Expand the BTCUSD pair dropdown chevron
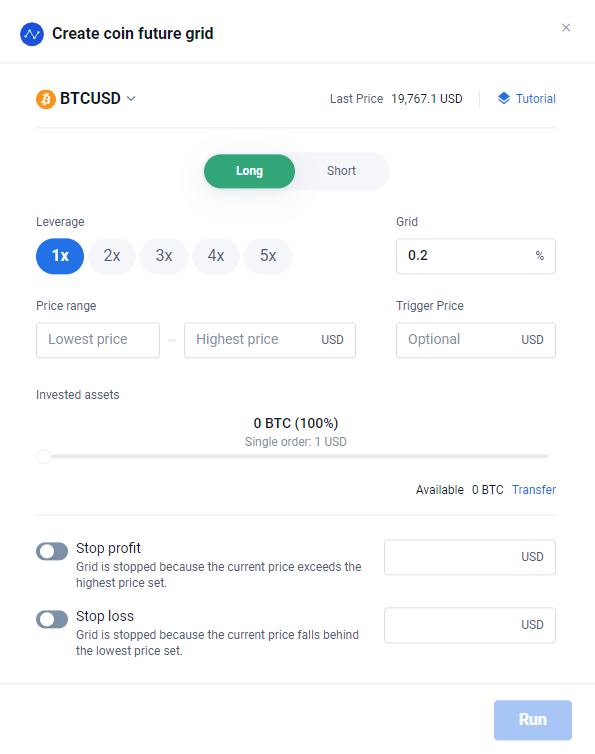The width and height of the screenshot is (595, 754). (131, 99)
